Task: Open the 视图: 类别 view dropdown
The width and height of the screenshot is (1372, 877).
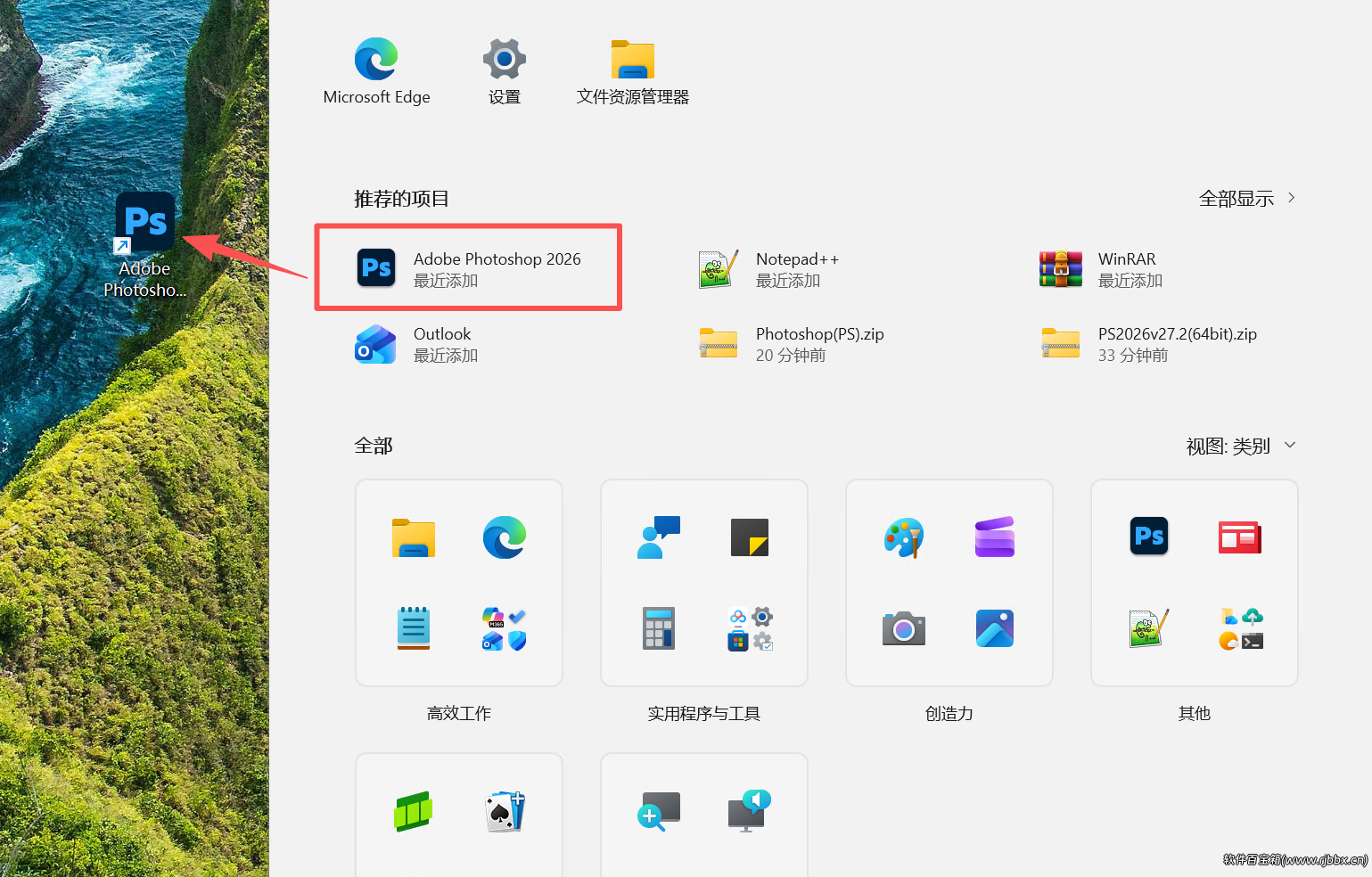Action: click(x=1241, y=446)
